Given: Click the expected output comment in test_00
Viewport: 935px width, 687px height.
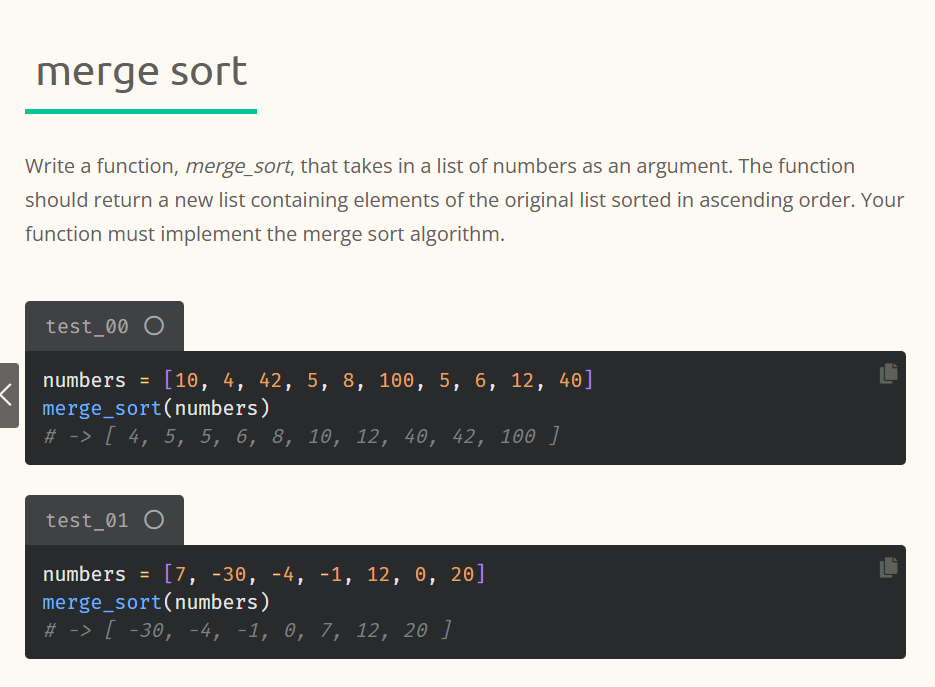Looking at the screenshot, I should (x=301, y=436).
